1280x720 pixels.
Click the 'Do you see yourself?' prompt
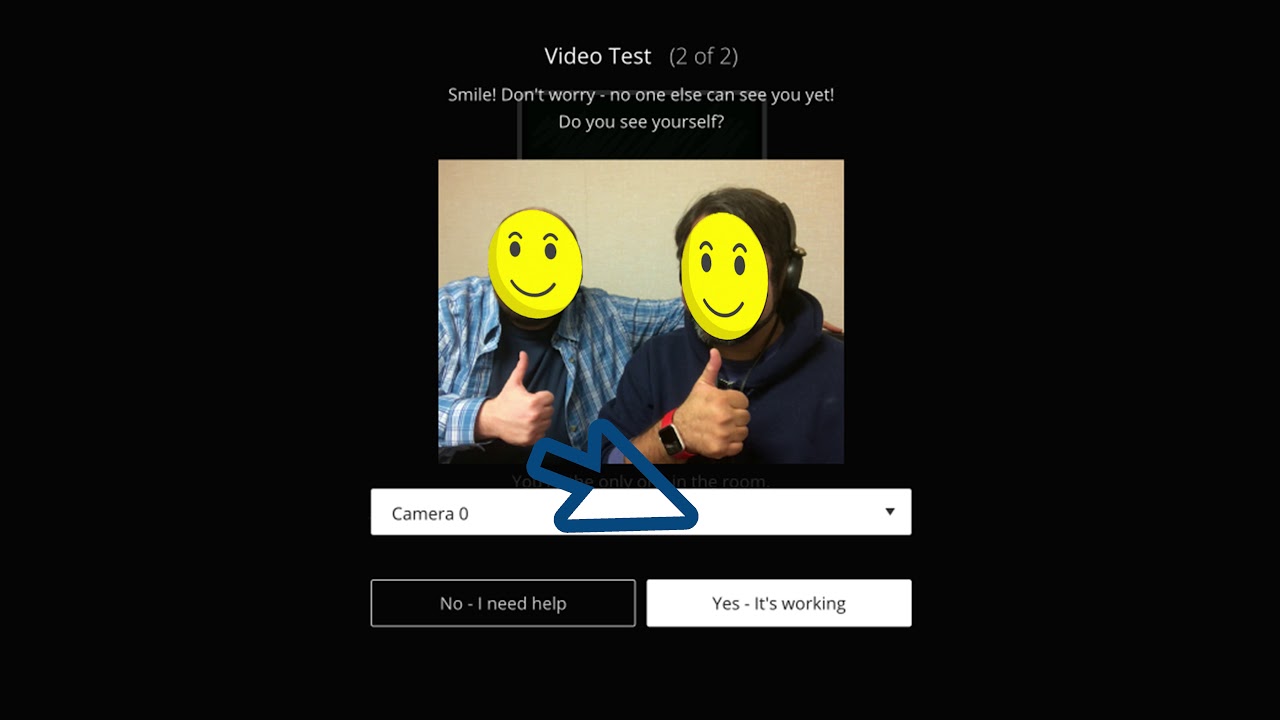pos(641,122)
